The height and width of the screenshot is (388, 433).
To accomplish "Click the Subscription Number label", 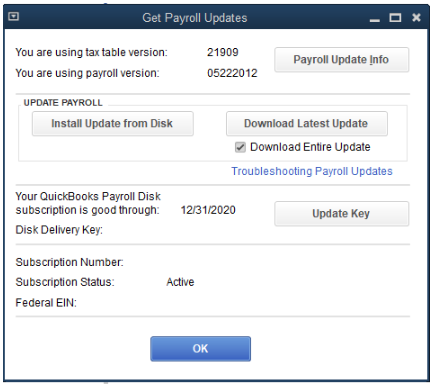I will point(69,262).
